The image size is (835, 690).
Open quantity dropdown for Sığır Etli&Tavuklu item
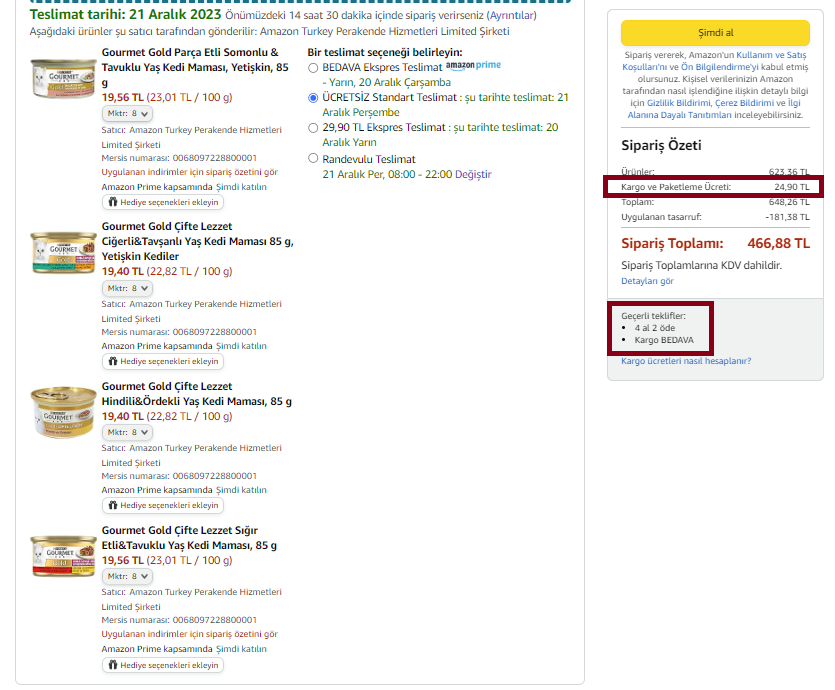pyautogui.click(x=127, y=576)
